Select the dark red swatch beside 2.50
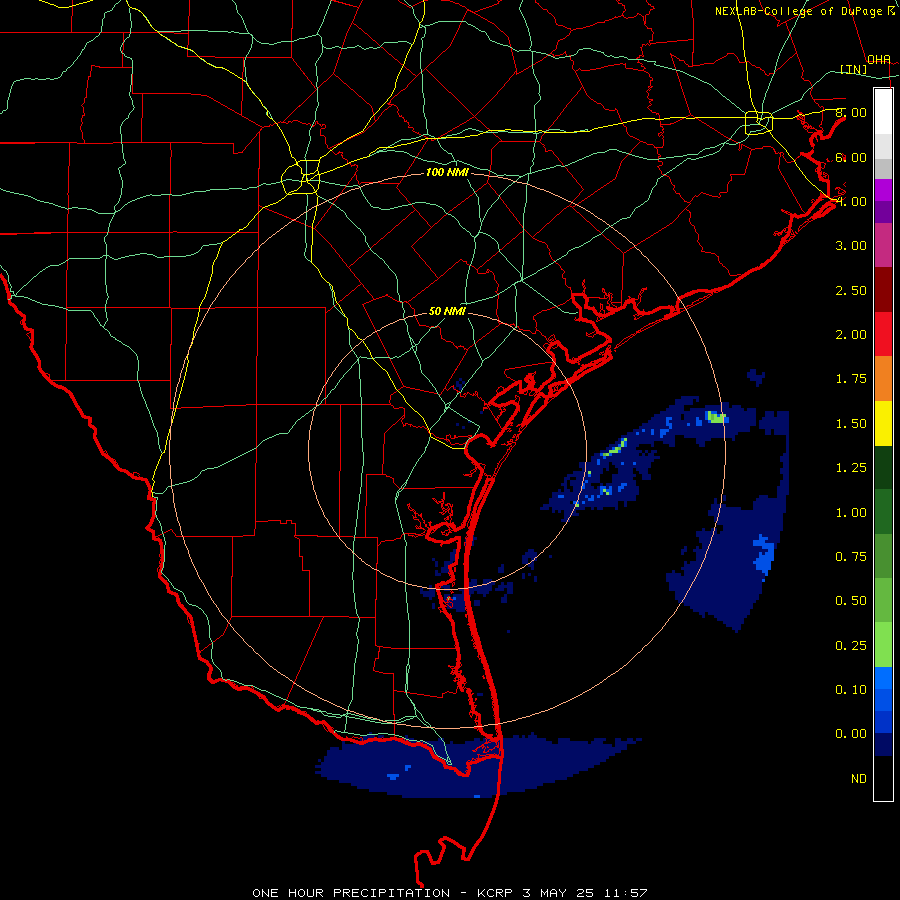This screenshot has height=900, width=900. (883, 290)
